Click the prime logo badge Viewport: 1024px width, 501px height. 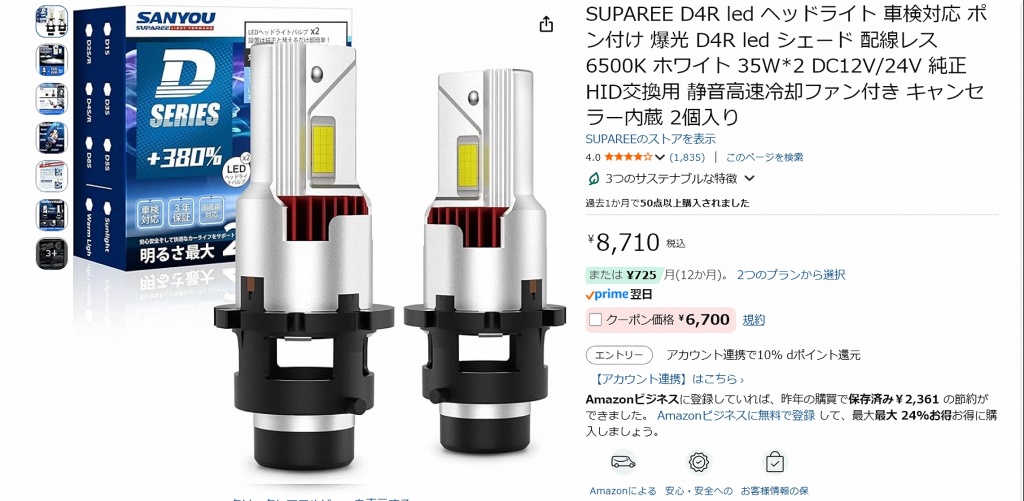point(606,295)
